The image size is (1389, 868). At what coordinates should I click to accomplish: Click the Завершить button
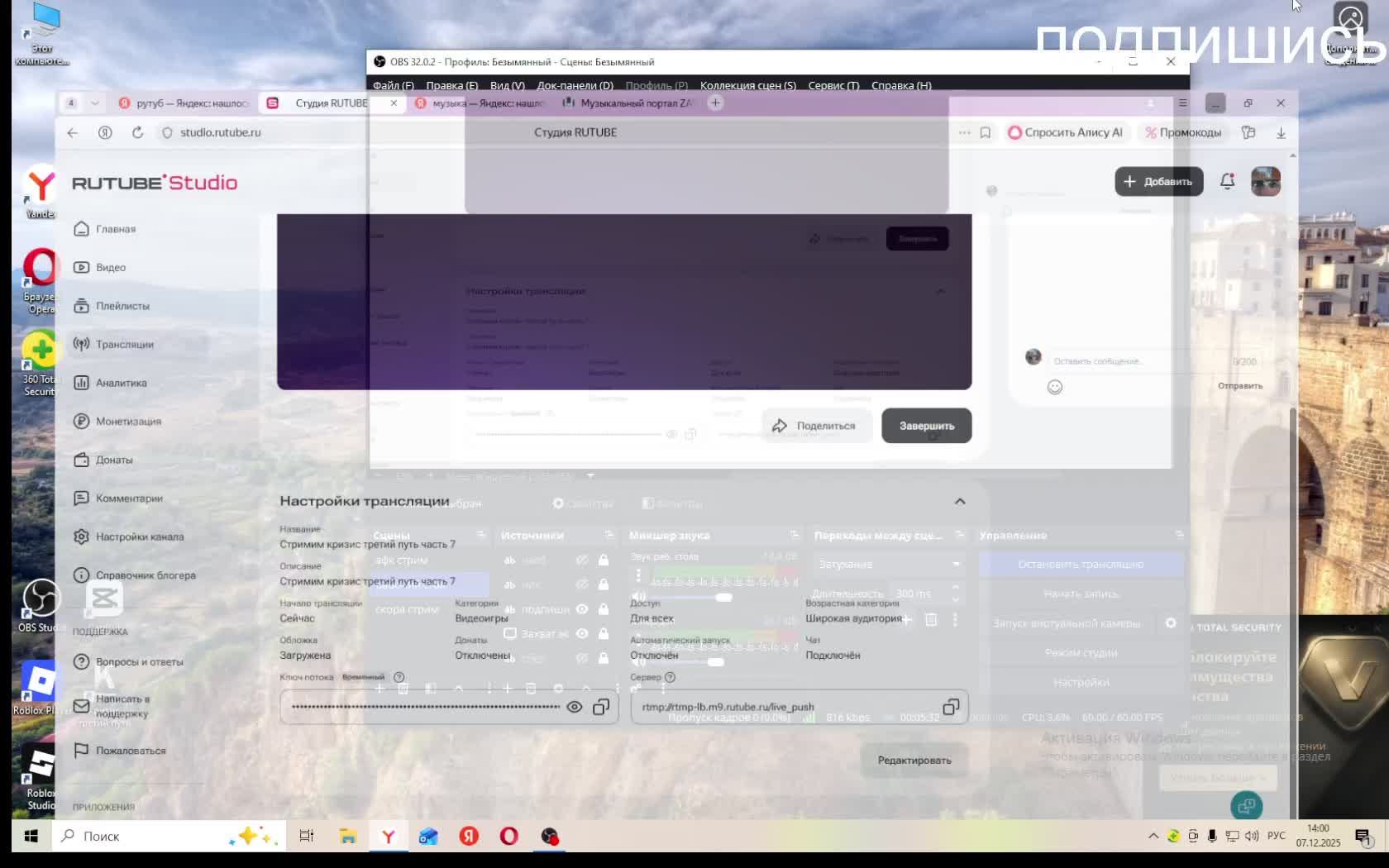926,426
